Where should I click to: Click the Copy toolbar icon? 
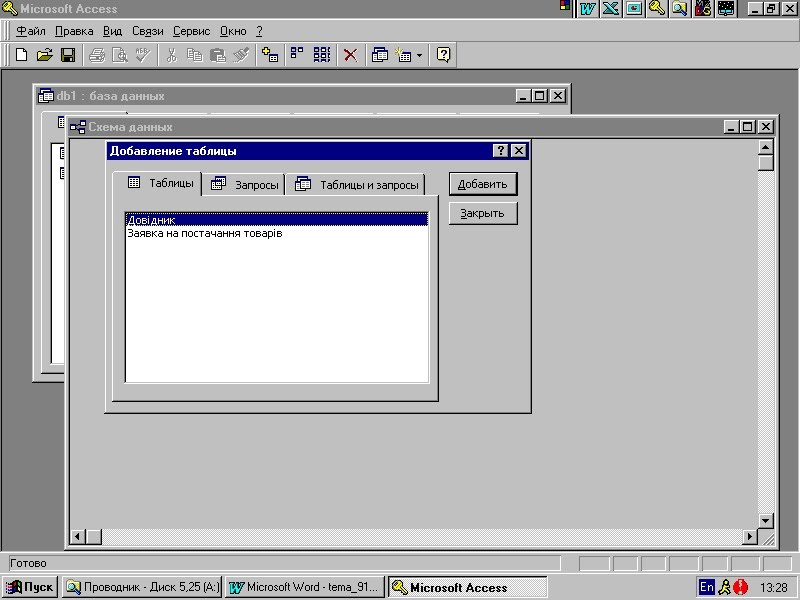click(194, 55)
